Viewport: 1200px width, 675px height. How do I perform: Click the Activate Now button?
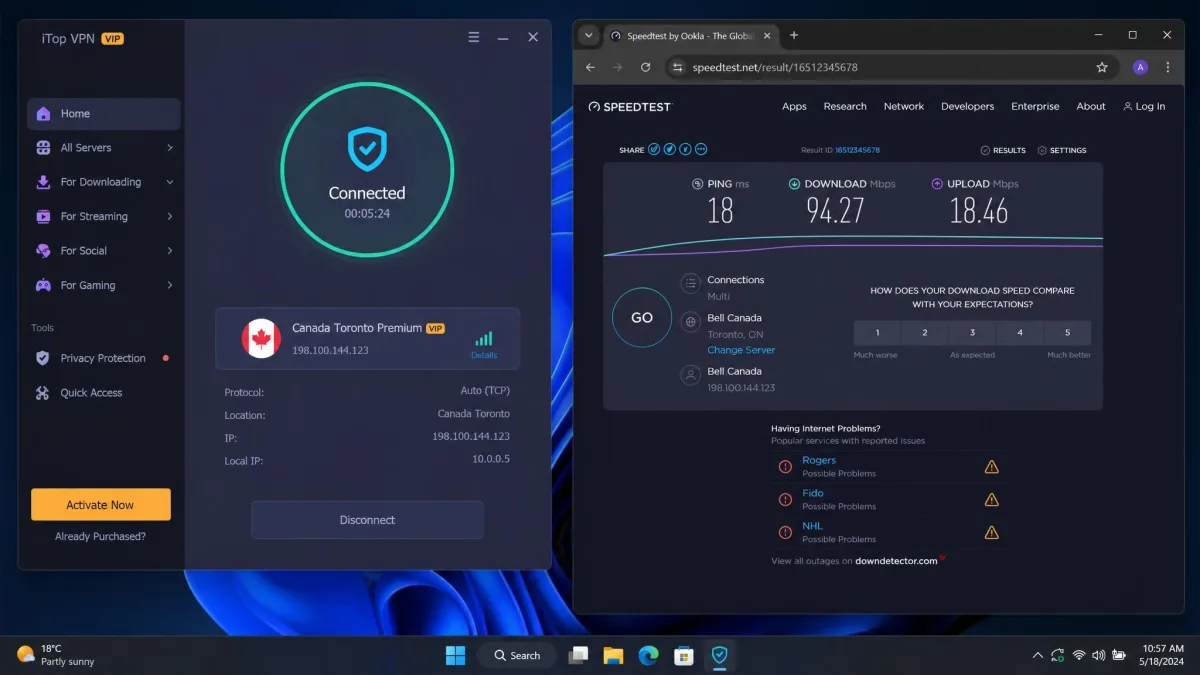[100, 505]
